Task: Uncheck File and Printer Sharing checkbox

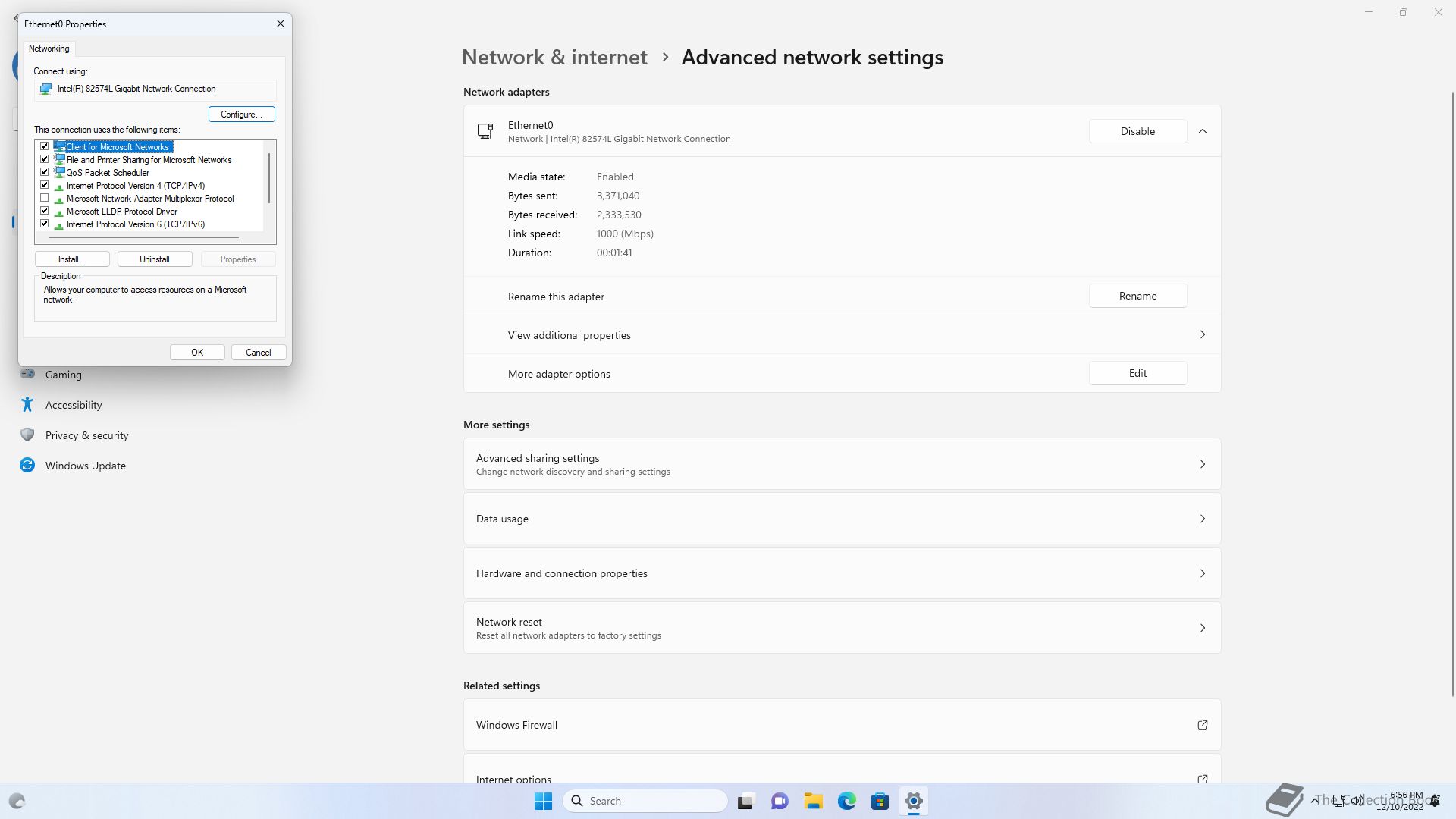Action: click(x=44, y=159)
